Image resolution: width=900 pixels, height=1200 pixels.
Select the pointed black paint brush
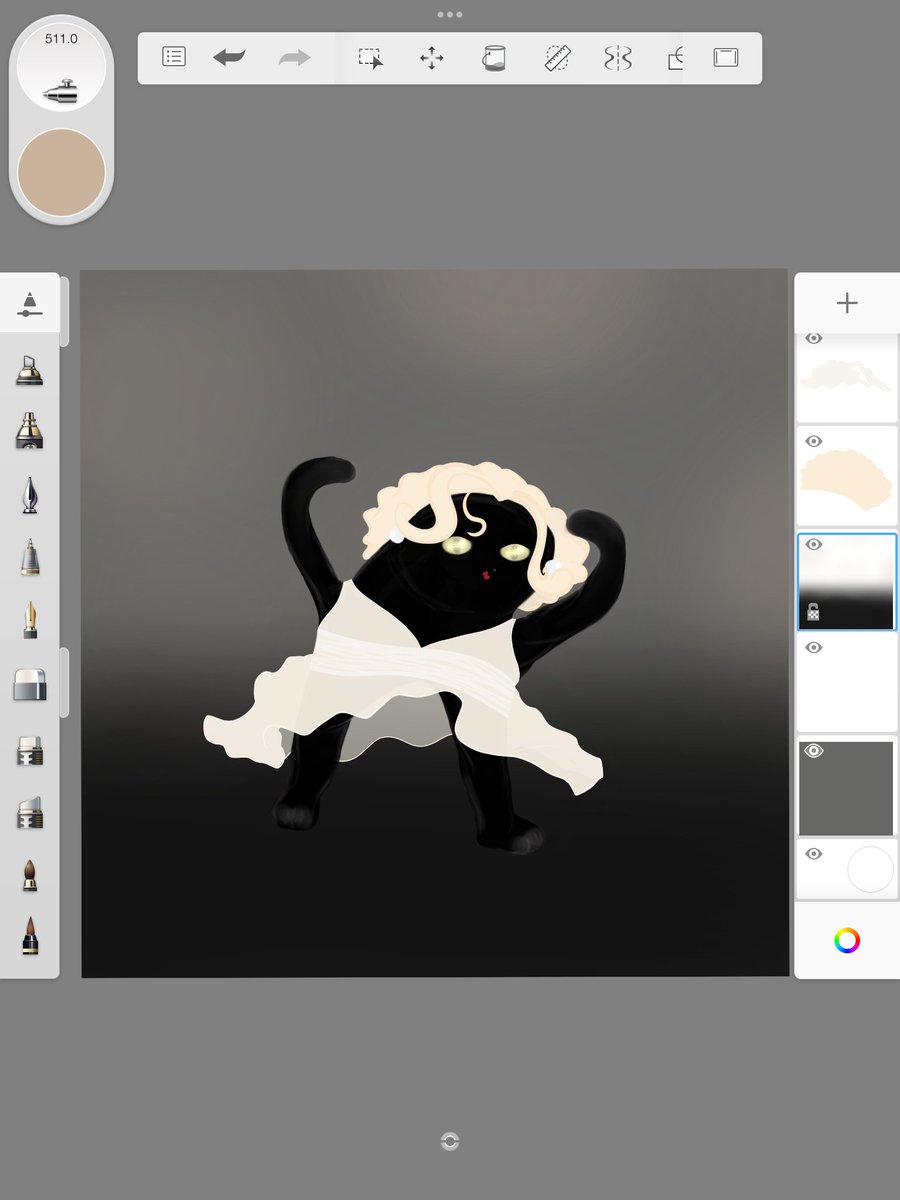[30, 936]
